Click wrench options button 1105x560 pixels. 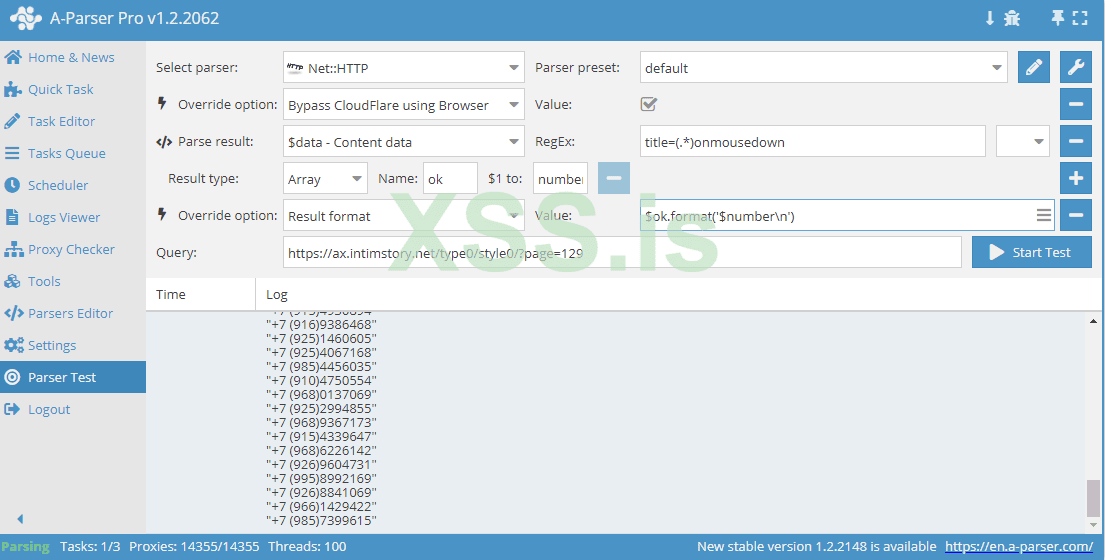point(1075,68)
